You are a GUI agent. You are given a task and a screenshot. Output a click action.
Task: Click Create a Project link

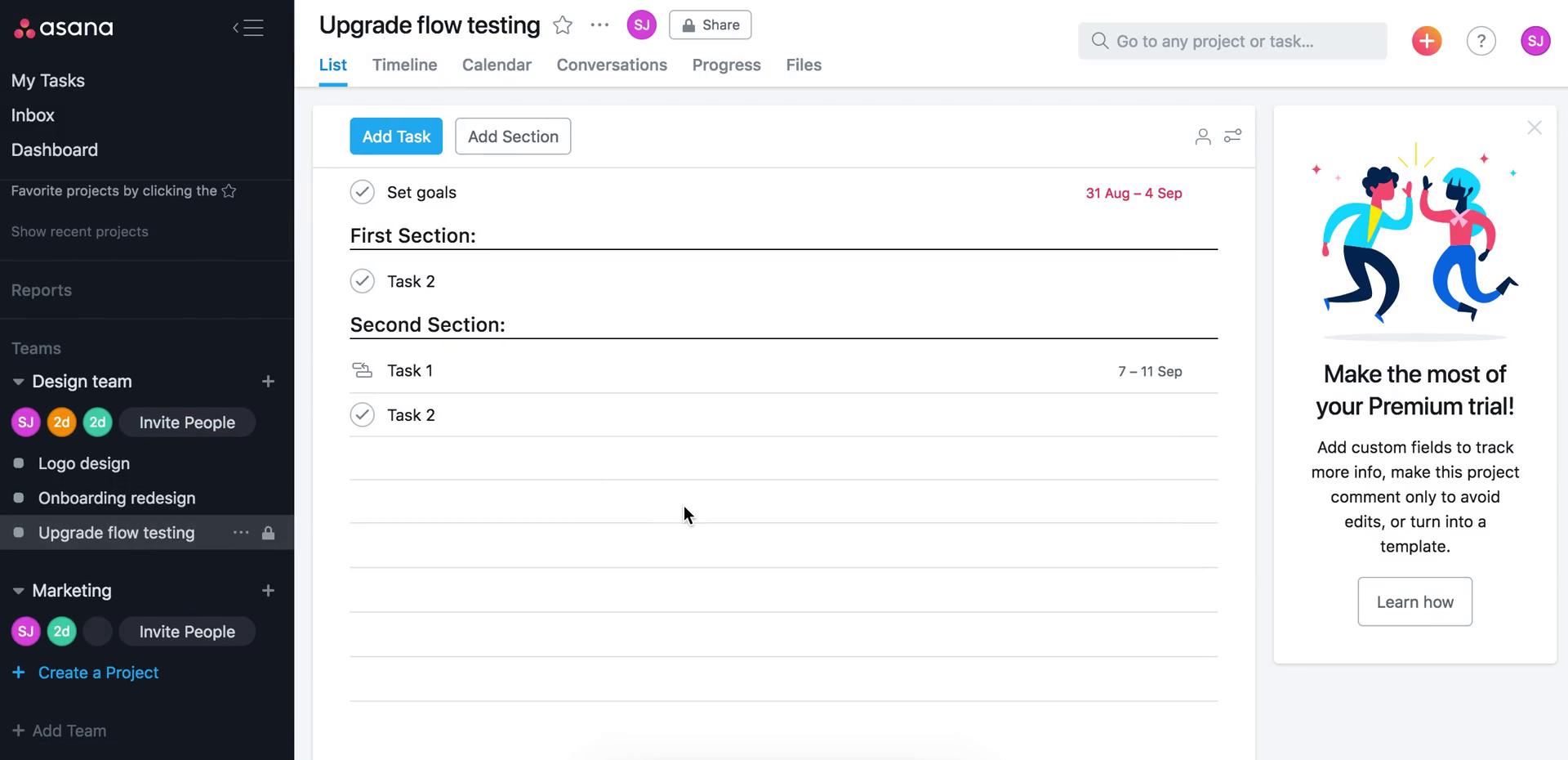tap(86, 673)
